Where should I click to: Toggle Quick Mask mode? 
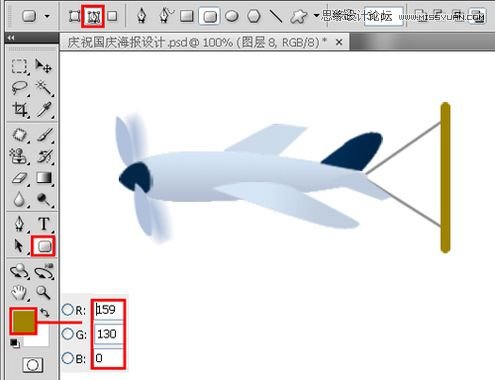pyautogui.click(x=33, y=365)
